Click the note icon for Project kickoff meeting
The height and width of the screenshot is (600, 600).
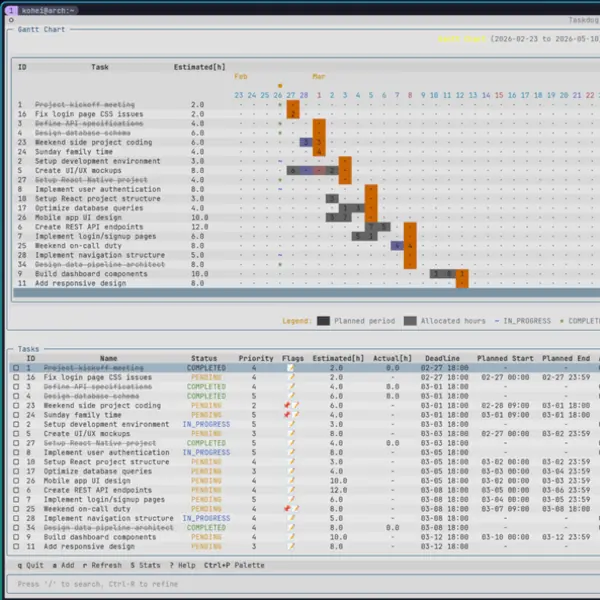[291, 368]
